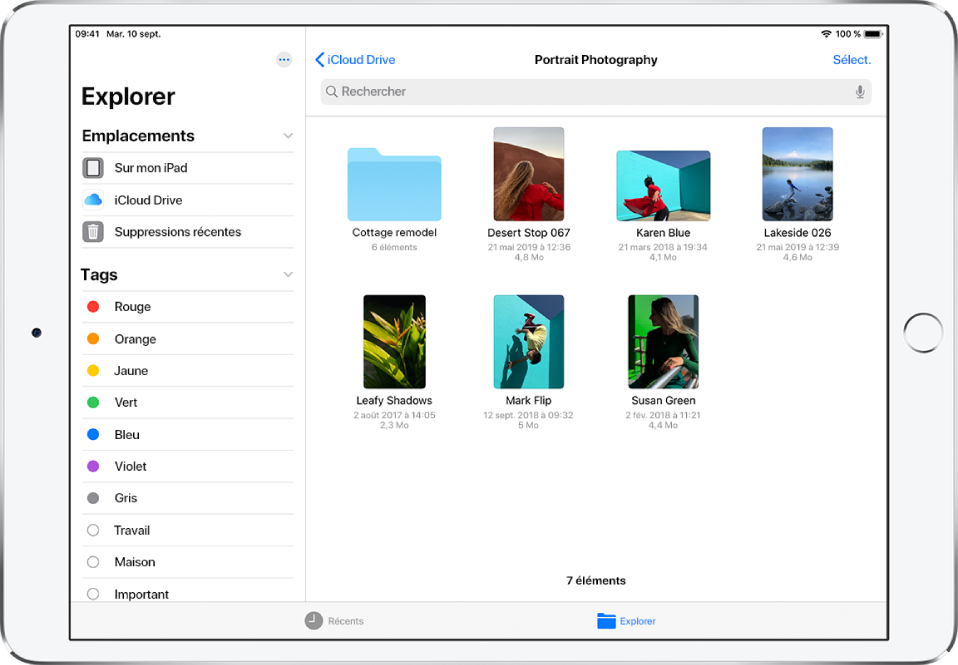
Task: Collapse the Emplacements section chevron
Action: point(288,135)
